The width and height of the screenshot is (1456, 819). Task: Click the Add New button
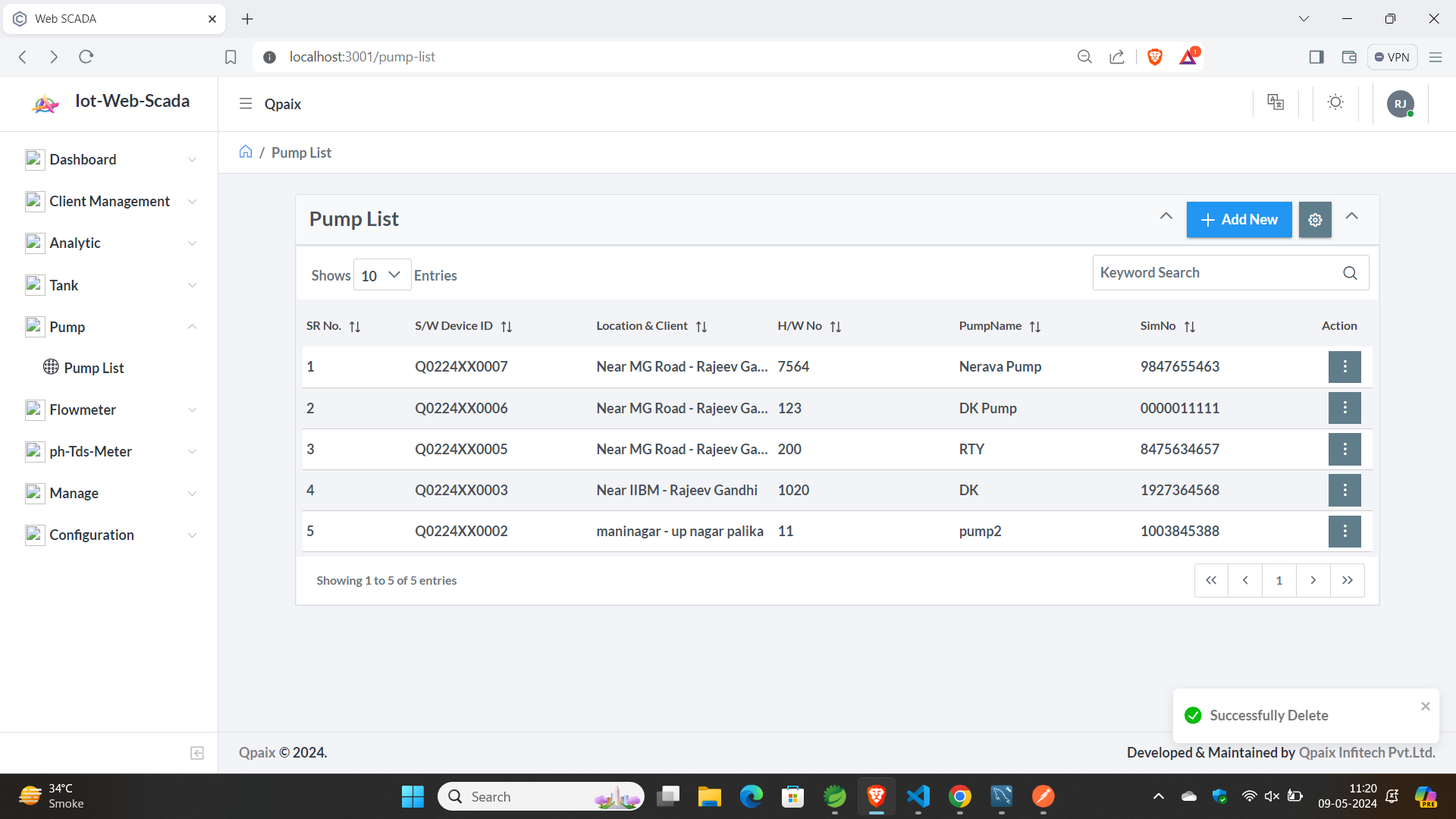1239,220
